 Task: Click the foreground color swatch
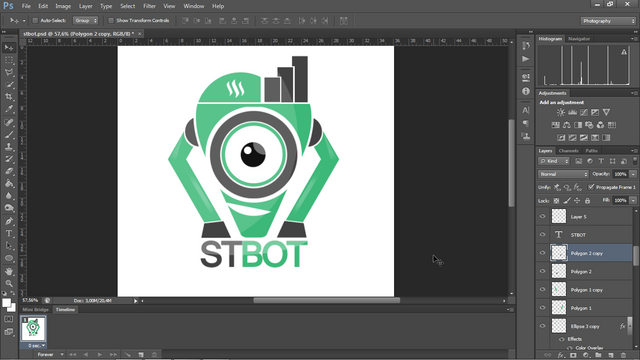6,303
